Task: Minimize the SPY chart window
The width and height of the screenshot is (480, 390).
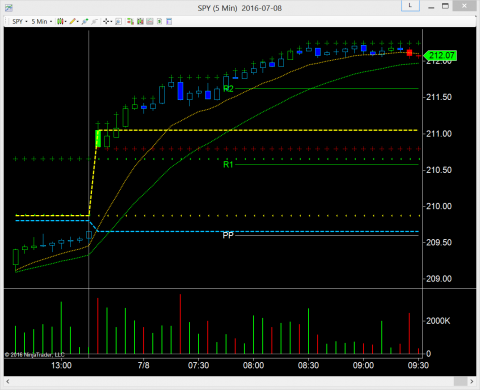Action: click(x=431, y=7)
